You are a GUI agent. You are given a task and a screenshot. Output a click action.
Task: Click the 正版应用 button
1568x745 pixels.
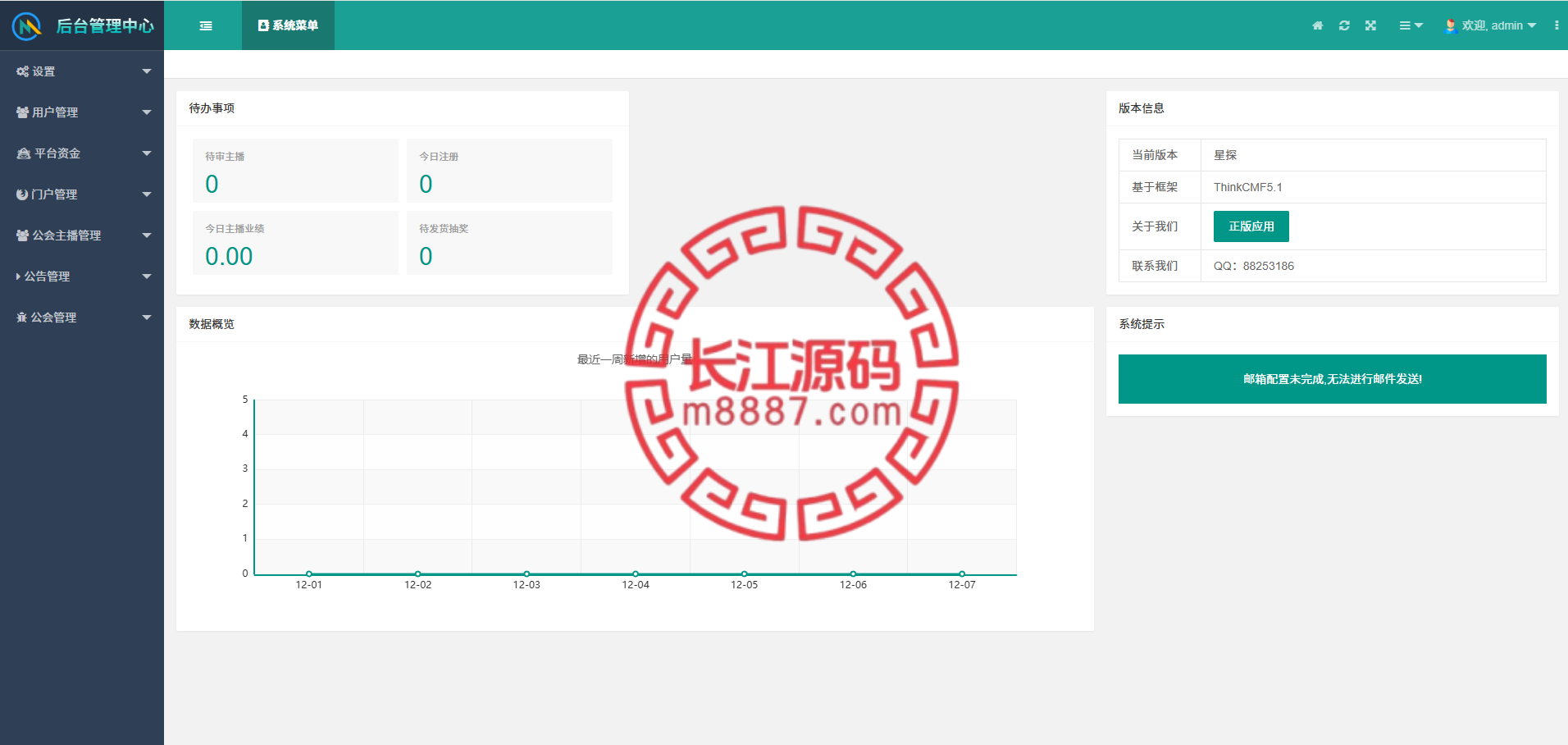point(1251,226)
